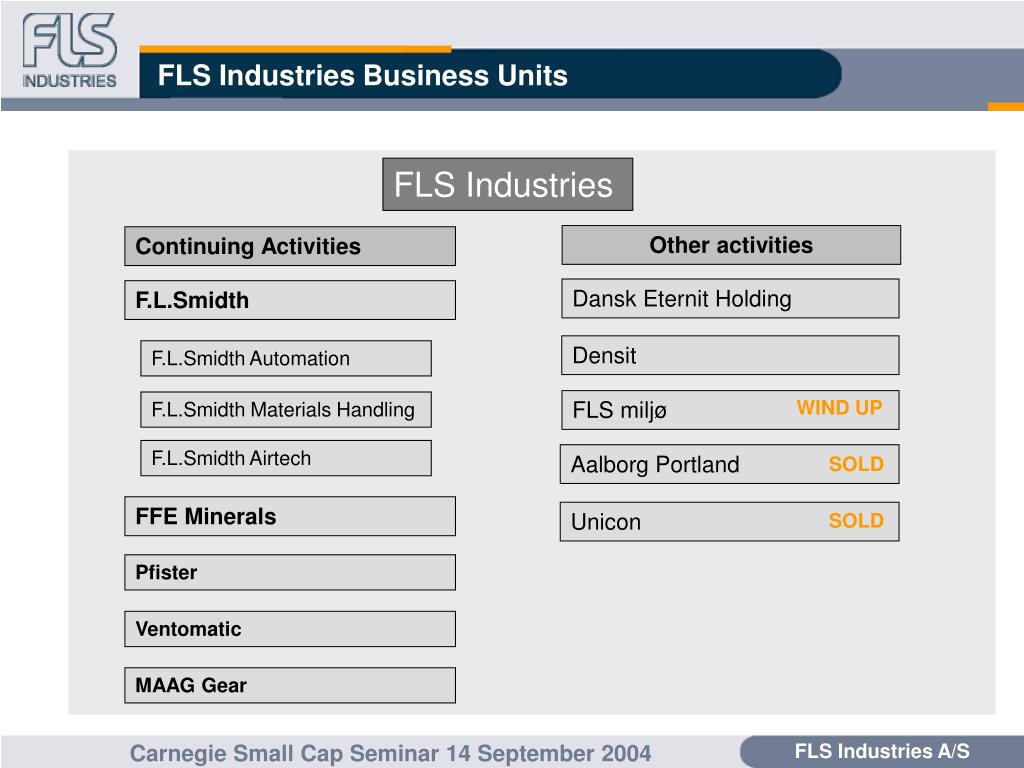Viewport: 1024px width, 768px height.
Task: Click the Densit box
Action: [x=730, y=355]
